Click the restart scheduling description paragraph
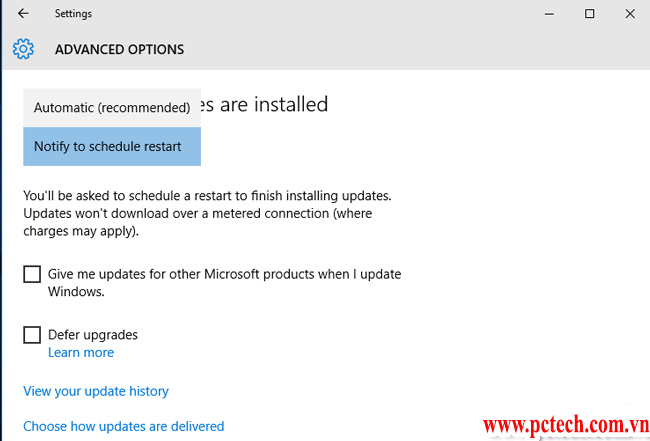 (207, 213)
